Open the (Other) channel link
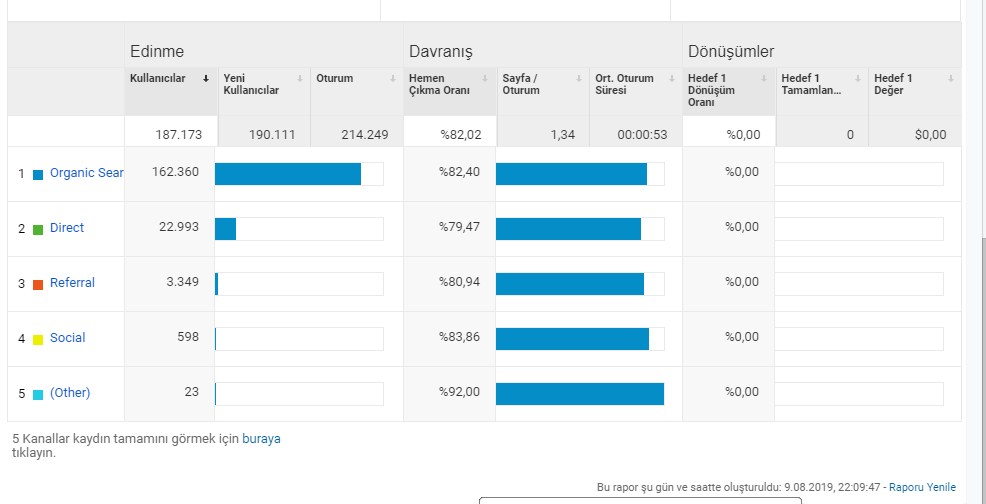 click(70, 393)
